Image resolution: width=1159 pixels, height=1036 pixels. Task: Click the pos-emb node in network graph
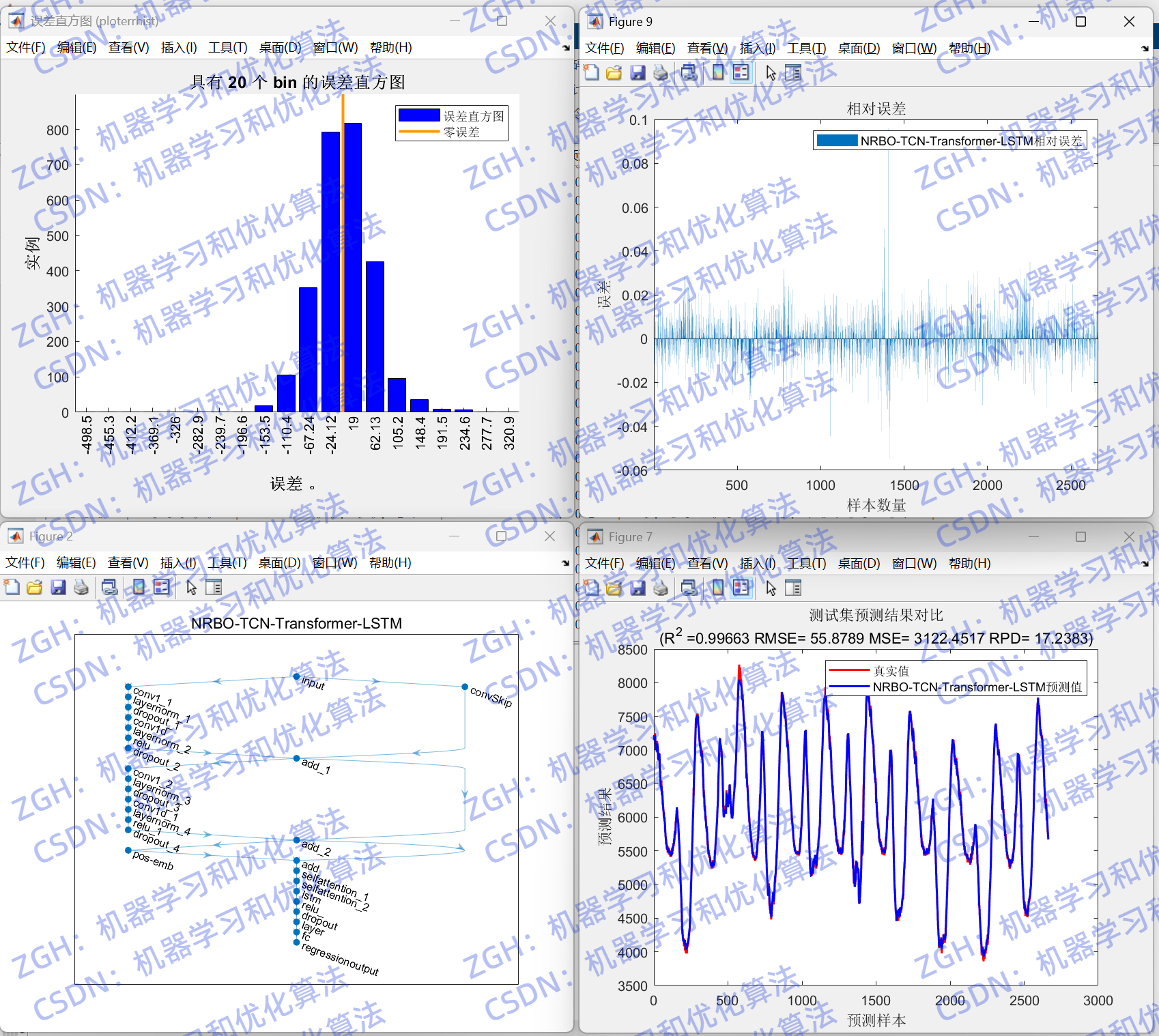[128, 850]
